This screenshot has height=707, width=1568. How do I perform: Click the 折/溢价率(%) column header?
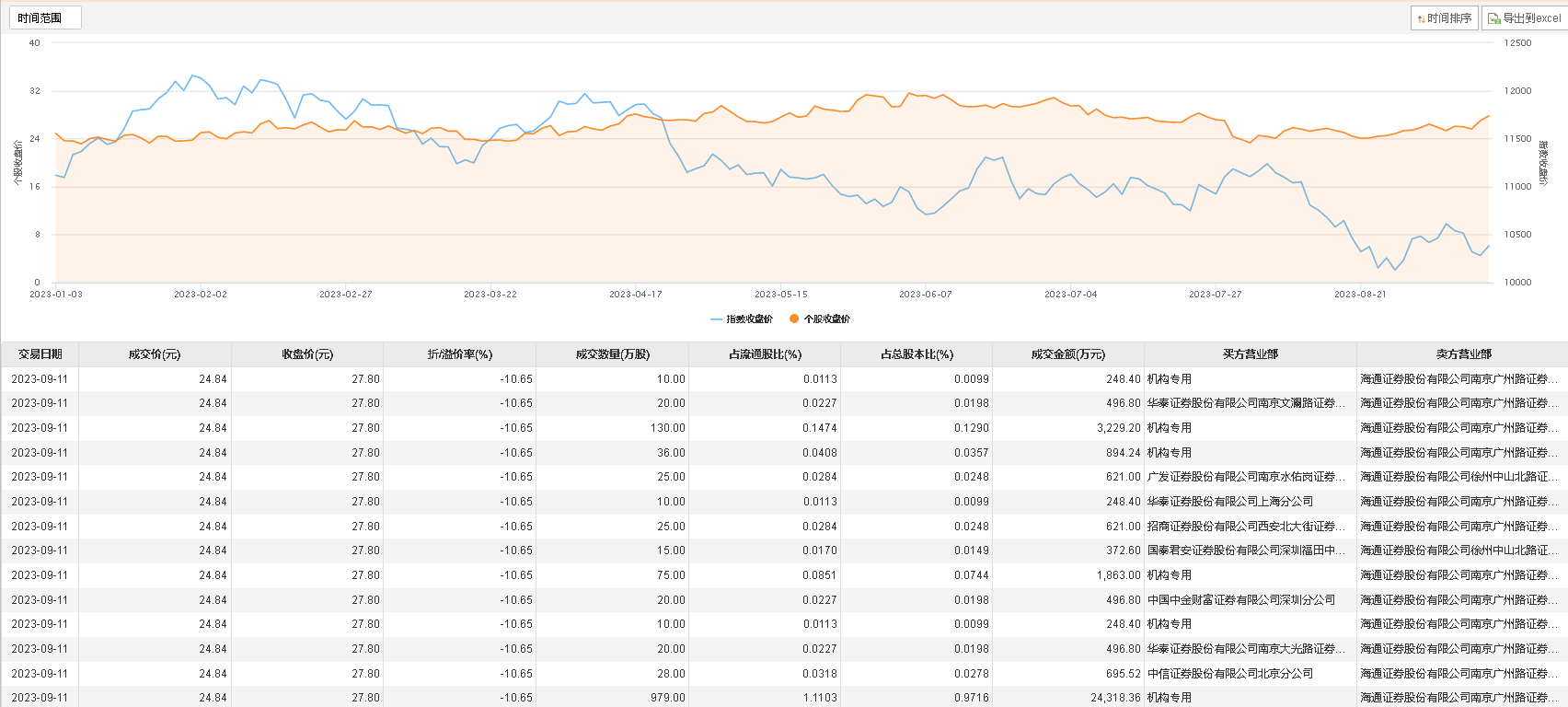tap(460, 354)
